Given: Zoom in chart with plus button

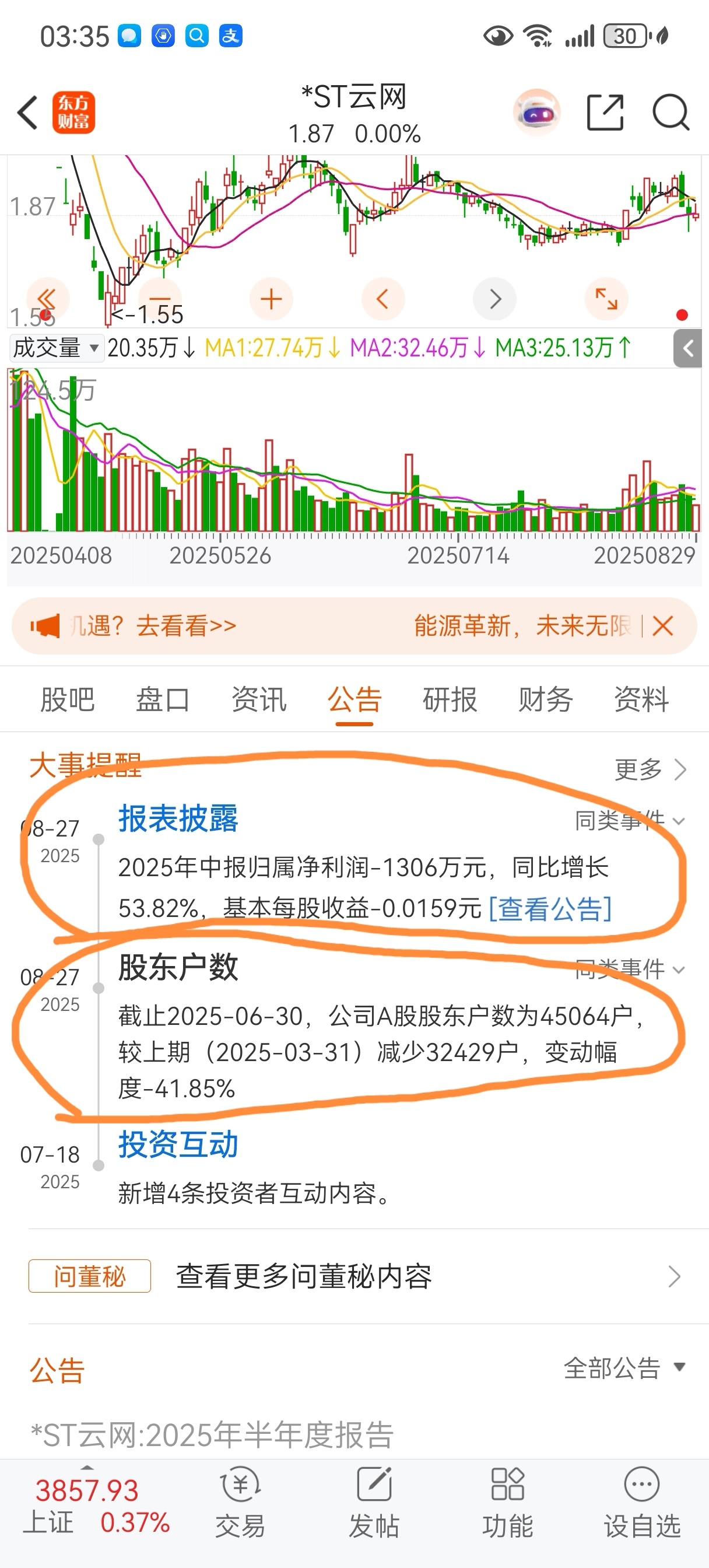Looking at the screenshot, I should coord(271,299).
